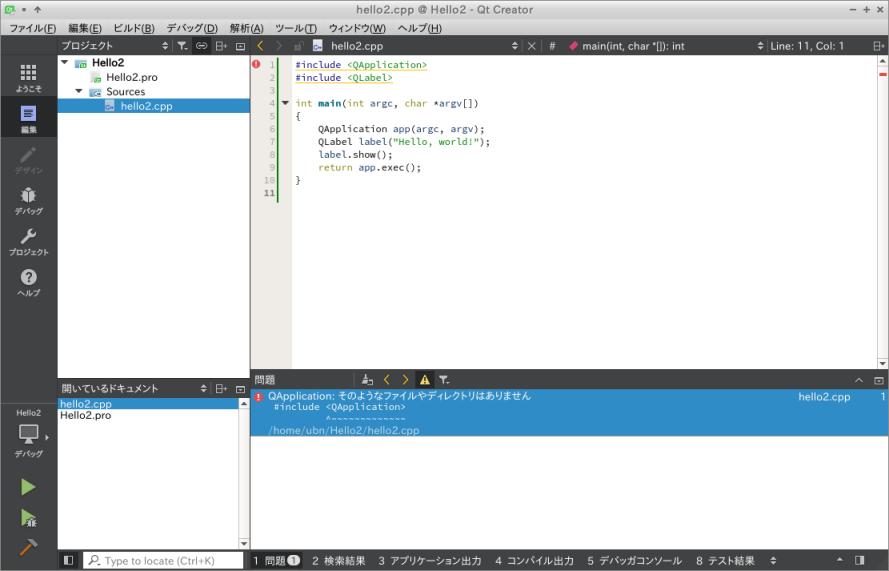Image resolution: width=889 pixels, height=571 pixels.
Task: Click filter tree icon in project panel
Action: coord(182,46)
